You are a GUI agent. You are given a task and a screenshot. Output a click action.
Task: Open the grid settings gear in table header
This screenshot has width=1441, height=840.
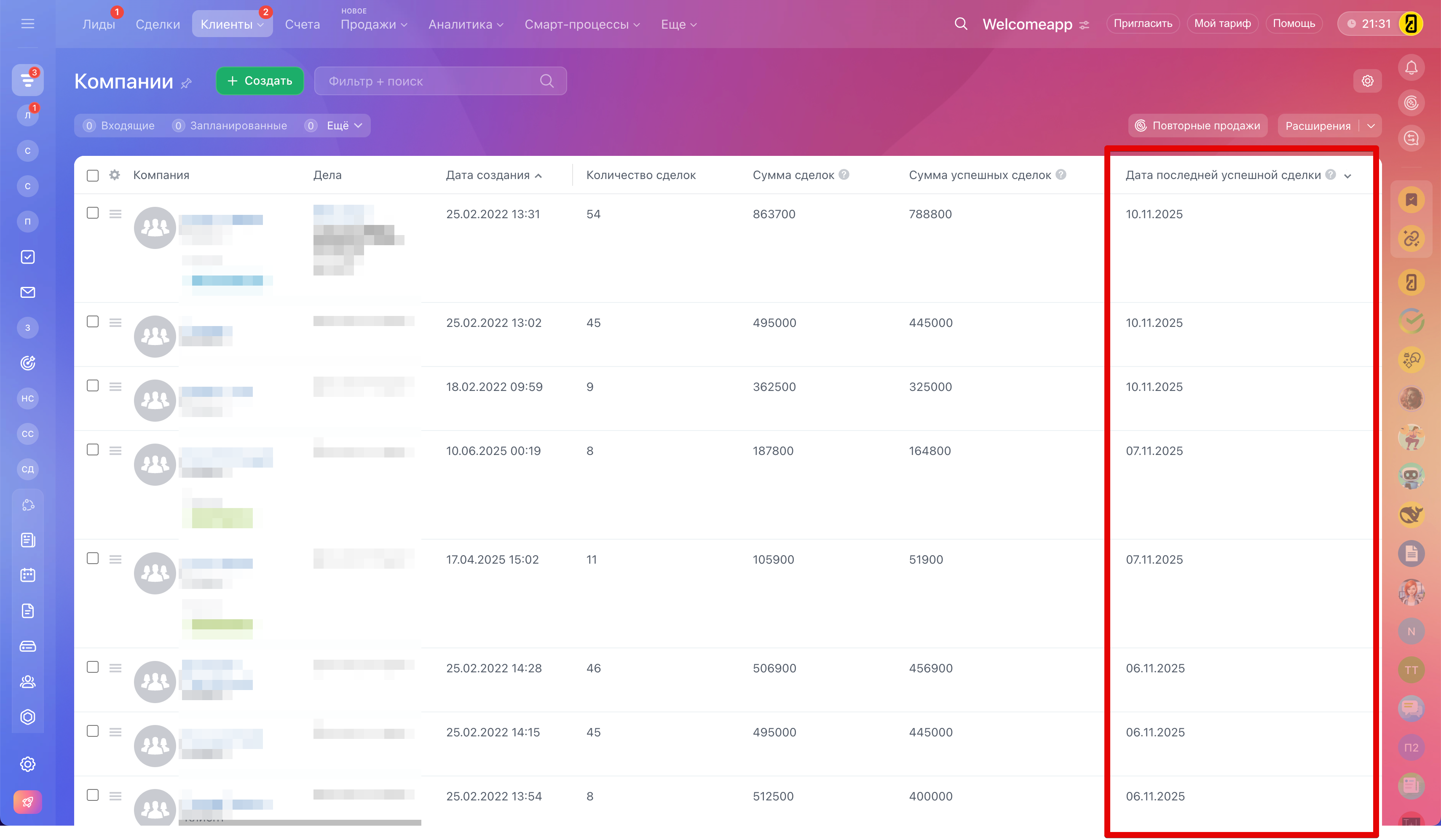click(114, 175)
